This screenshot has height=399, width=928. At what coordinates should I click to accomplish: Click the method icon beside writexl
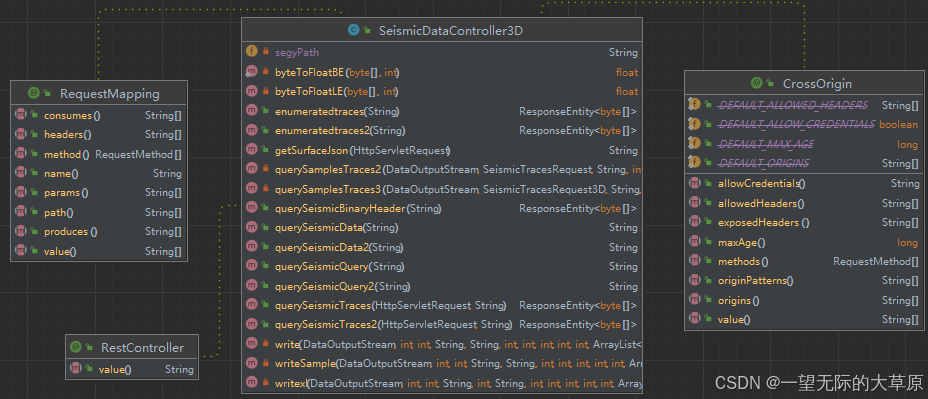point(252,382)
